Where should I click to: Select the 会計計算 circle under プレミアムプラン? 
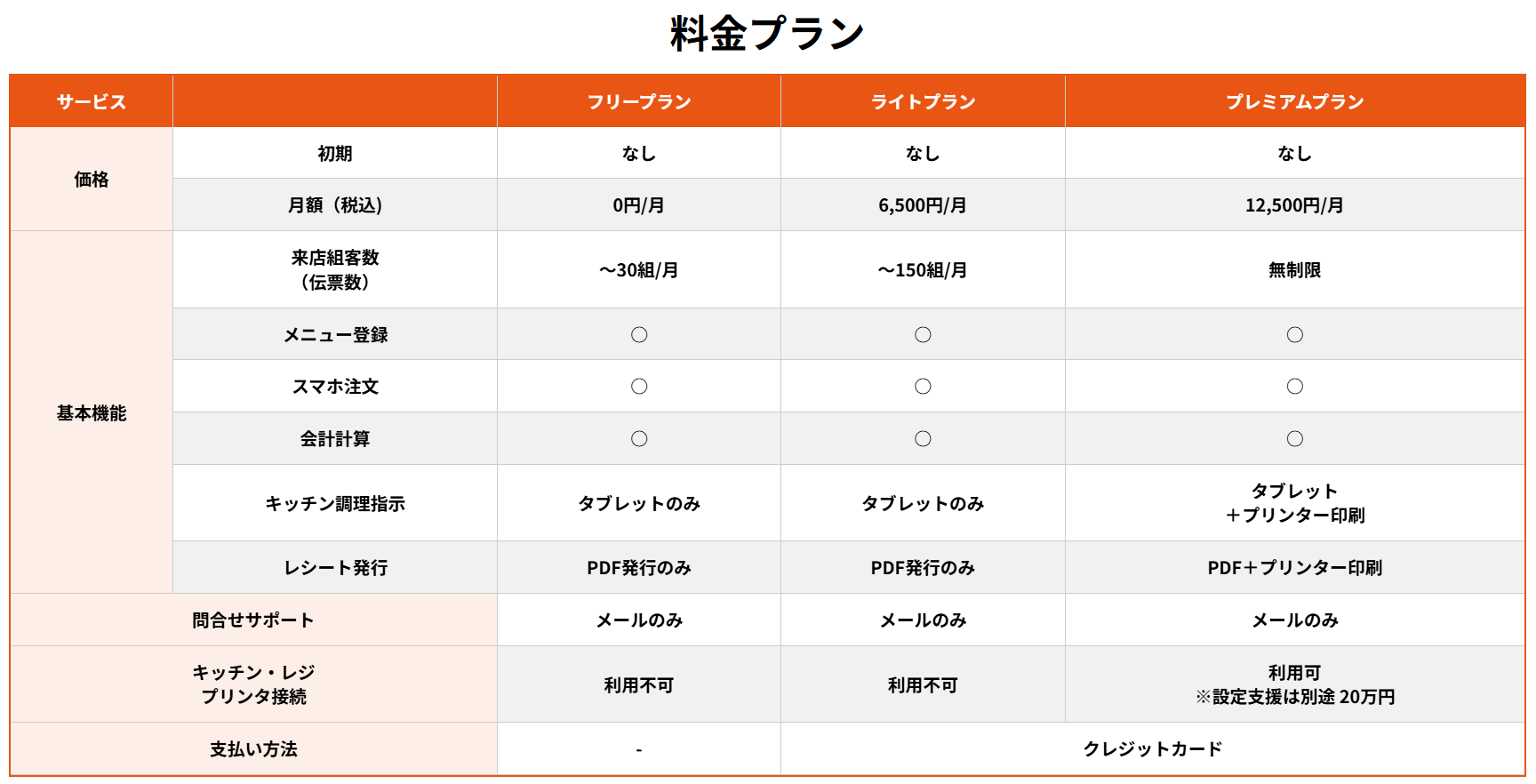point(1294,438)
